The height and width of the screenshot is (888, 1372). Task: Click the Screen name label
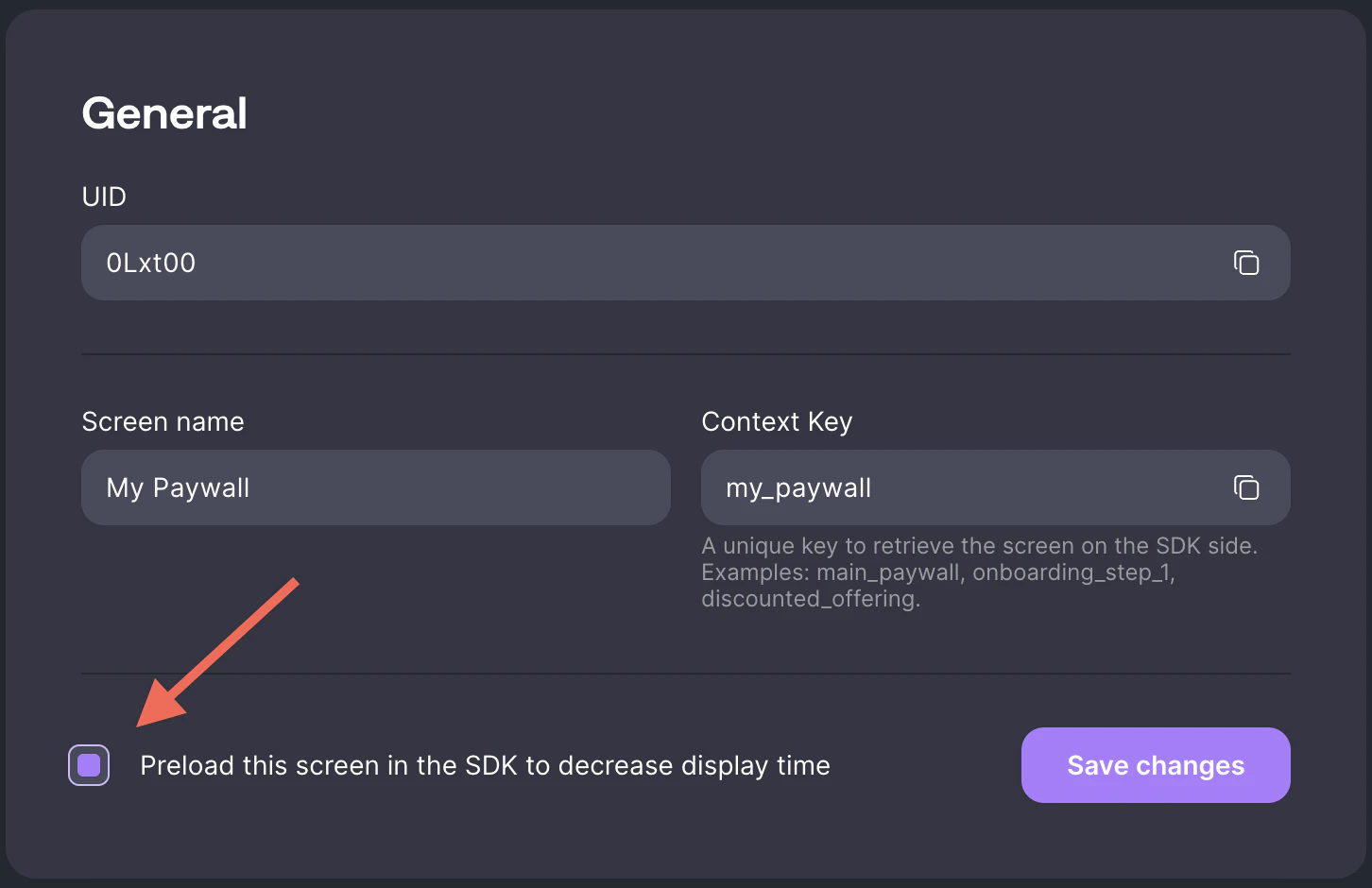click(x=163, y=421)
